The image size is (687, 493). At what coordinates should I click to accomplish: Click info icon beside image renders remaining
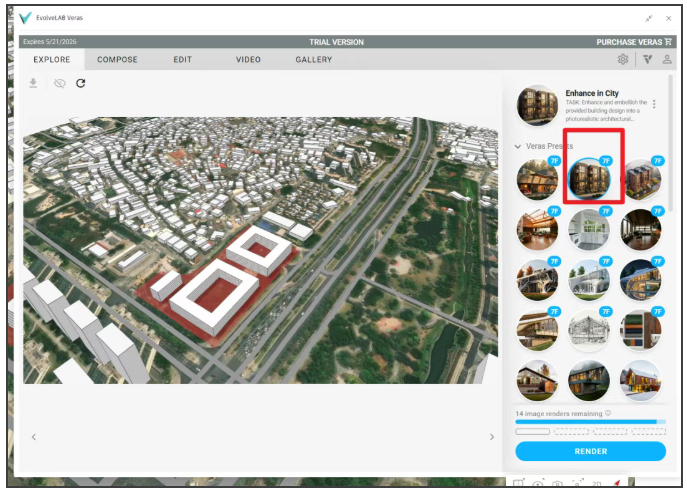click(608, 413)
